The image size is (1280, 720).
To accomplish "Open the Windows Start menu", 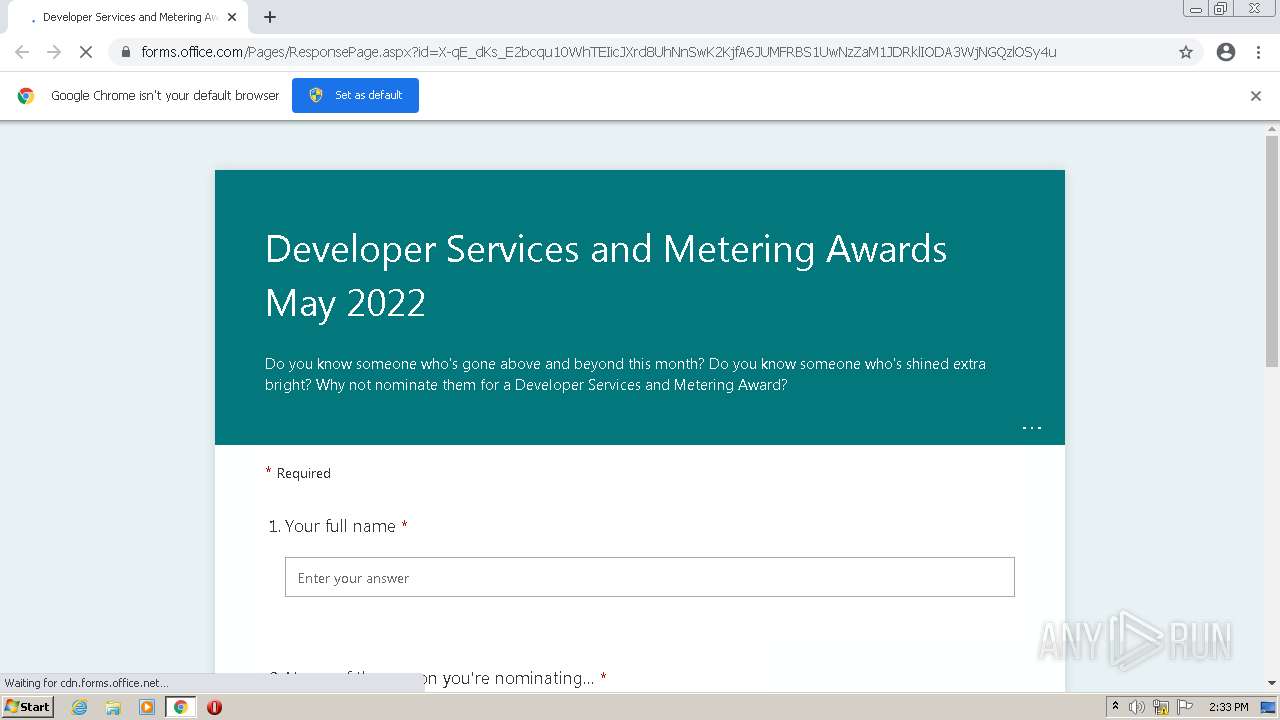I will [x=28, y=707].
